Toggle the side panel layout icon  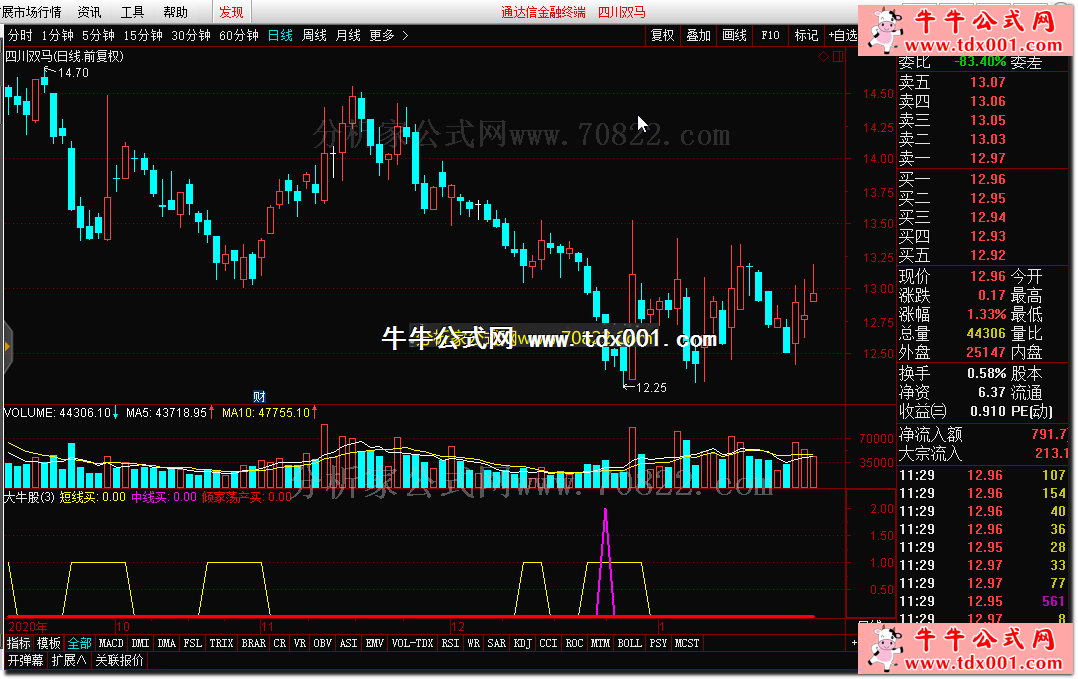pos(838,57)
